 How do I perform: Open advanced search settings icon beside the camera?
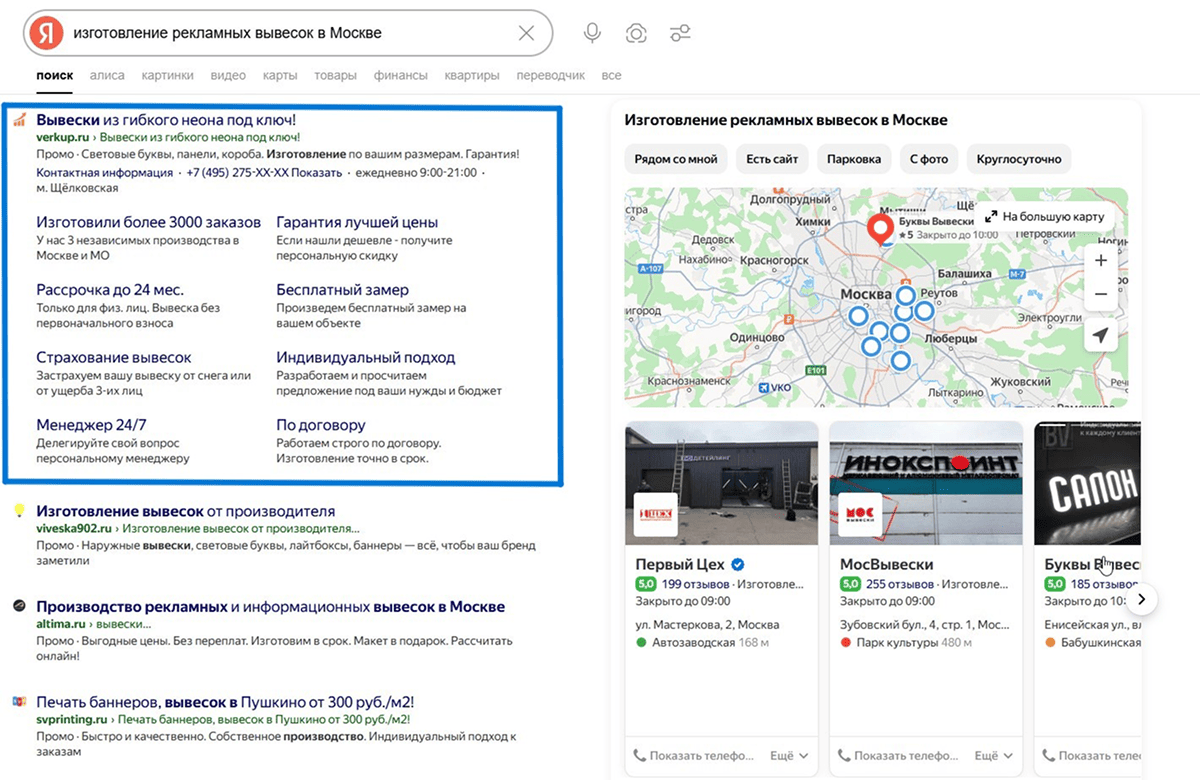[681, 32]
